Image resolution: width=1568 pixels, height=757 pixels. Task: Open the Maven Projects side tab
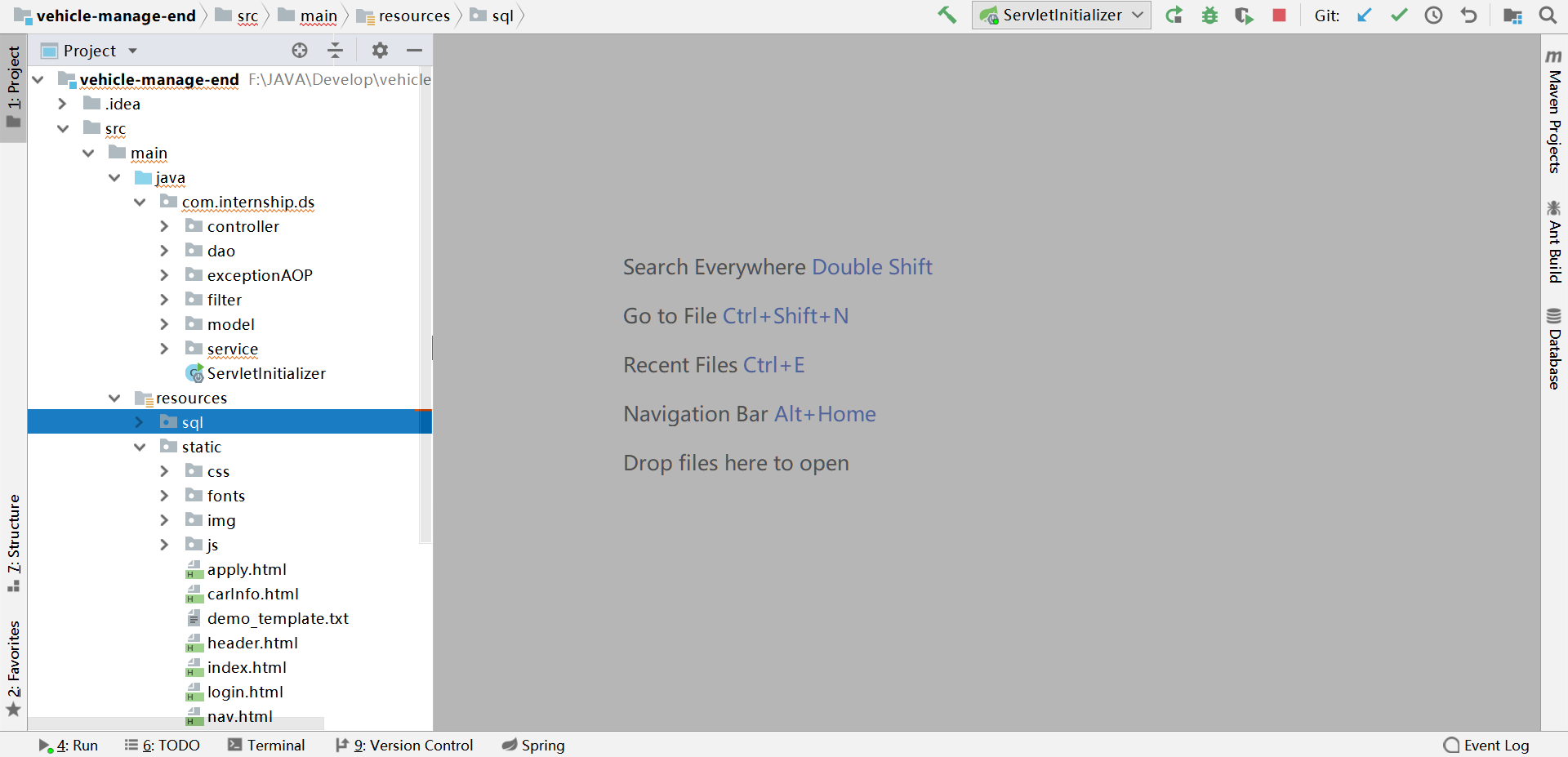(1554, 110)
